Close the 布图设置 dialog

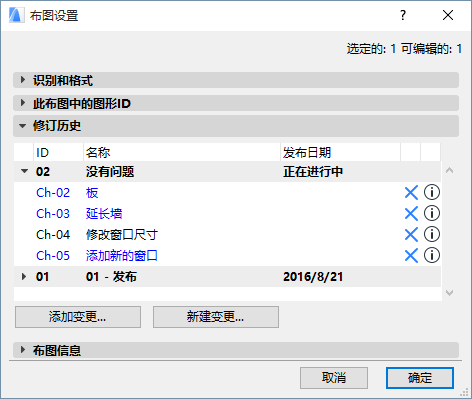tap(448, 15)
